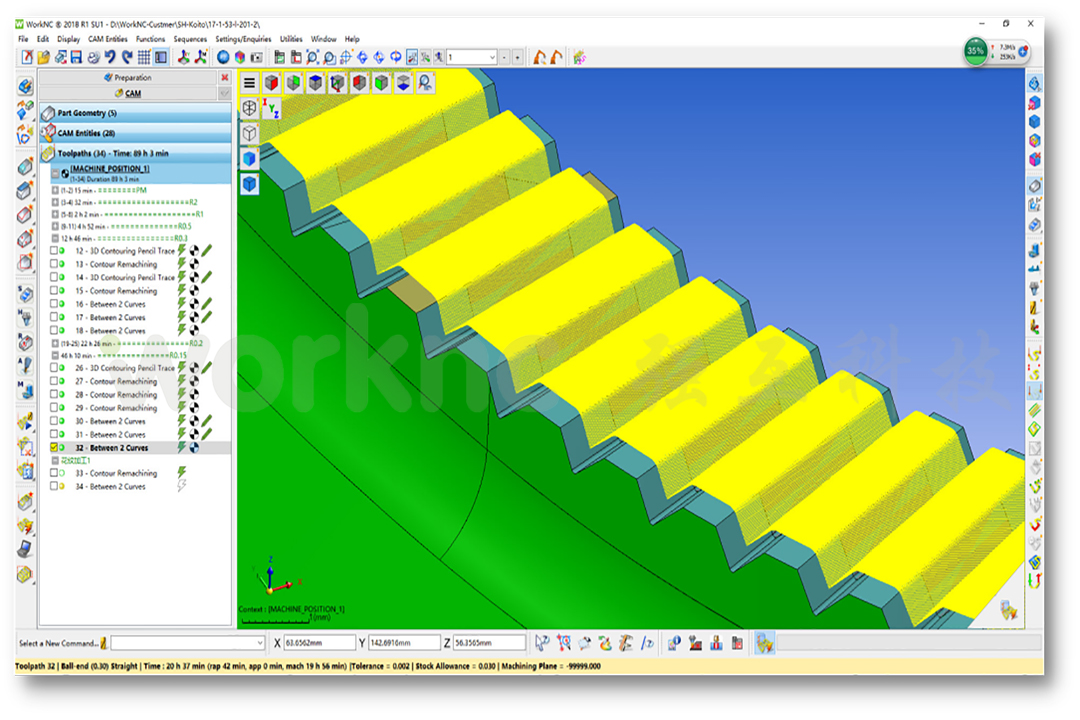This screenshot has width=1080, height=720.
Task: Click the first icon on the left vertical toolbar
Action: 25,86
